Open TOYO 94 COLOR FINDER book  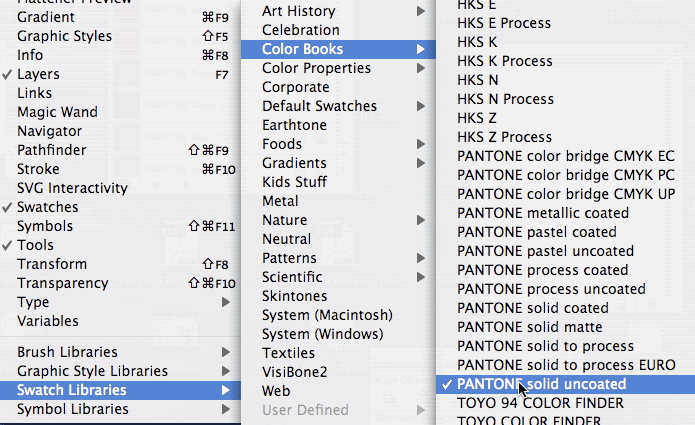tap(566, 403)
